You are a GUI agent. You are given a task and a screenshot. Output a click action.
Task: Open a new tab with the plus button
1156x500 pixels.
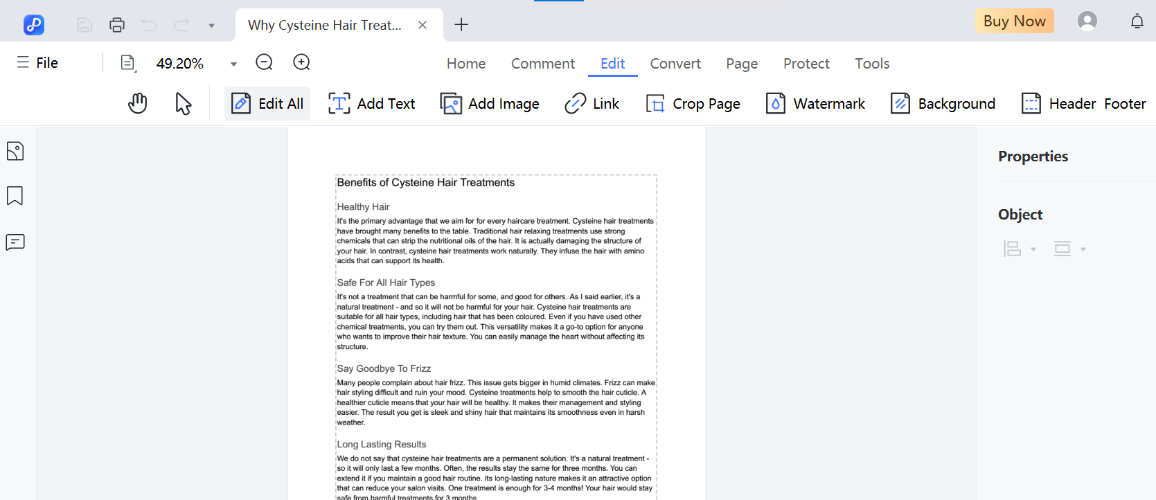pyautogui.click(x=462, y=24)
